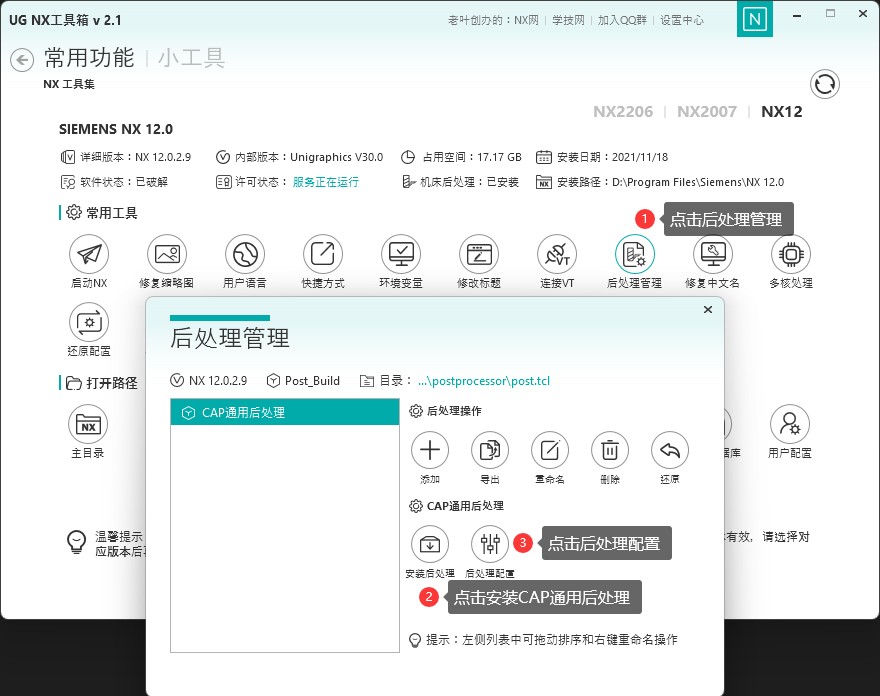Screen dimensions: 880x696
Task: Switch to the 常用功能 tab
Action: pos(89,58)
